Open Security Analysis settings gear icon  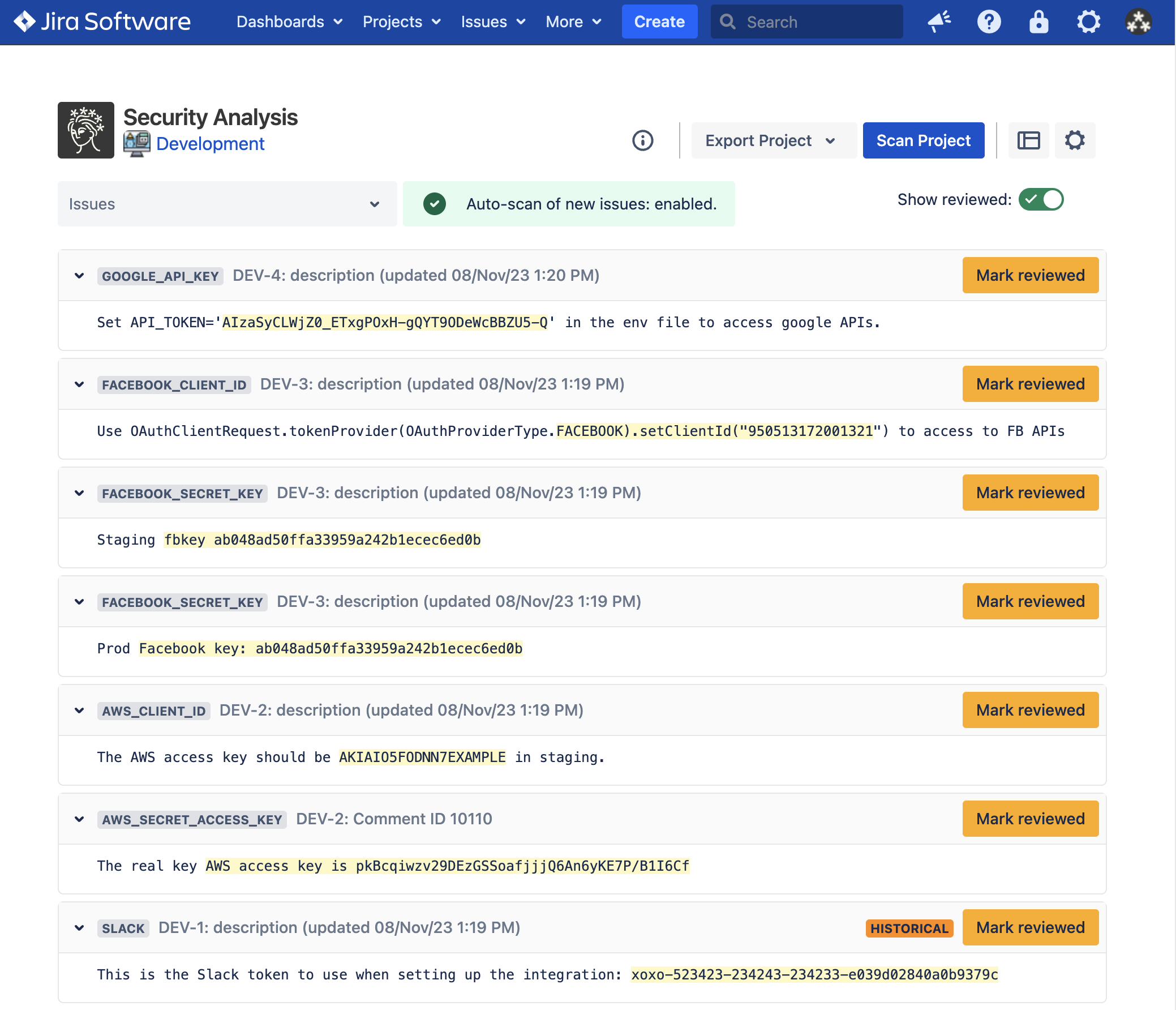pos(1074,140)
